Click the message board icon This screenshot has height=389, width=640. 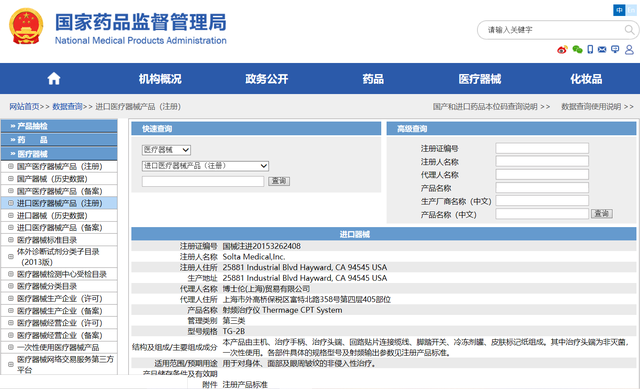point(615,50)
